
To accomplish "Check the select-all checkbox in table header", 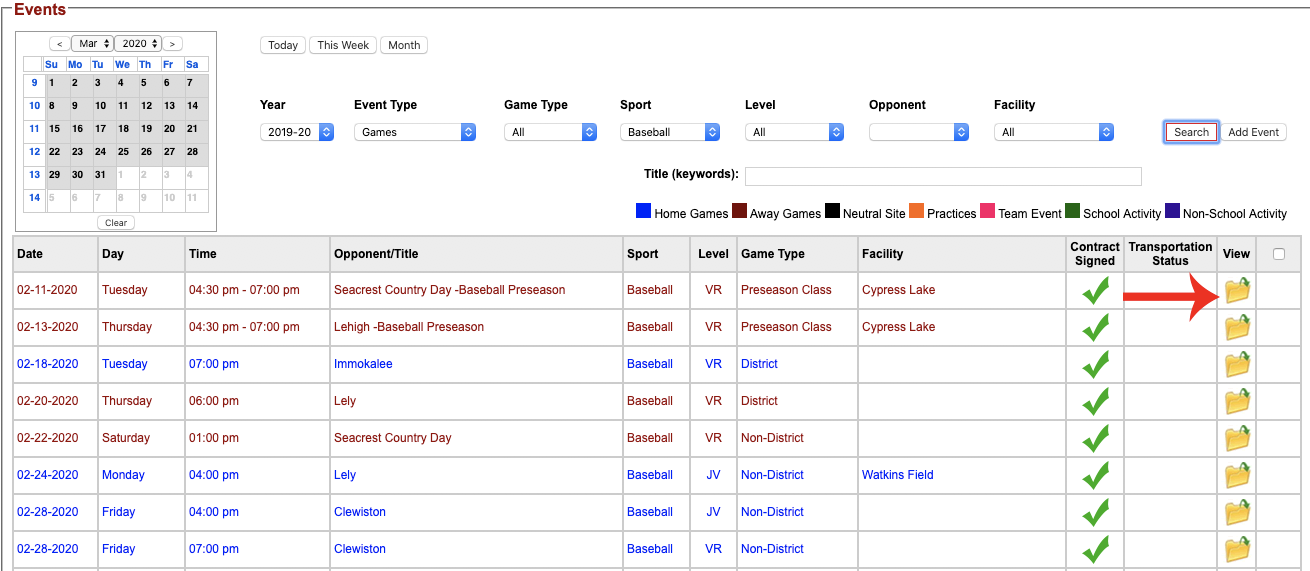I will [1279, 254].
